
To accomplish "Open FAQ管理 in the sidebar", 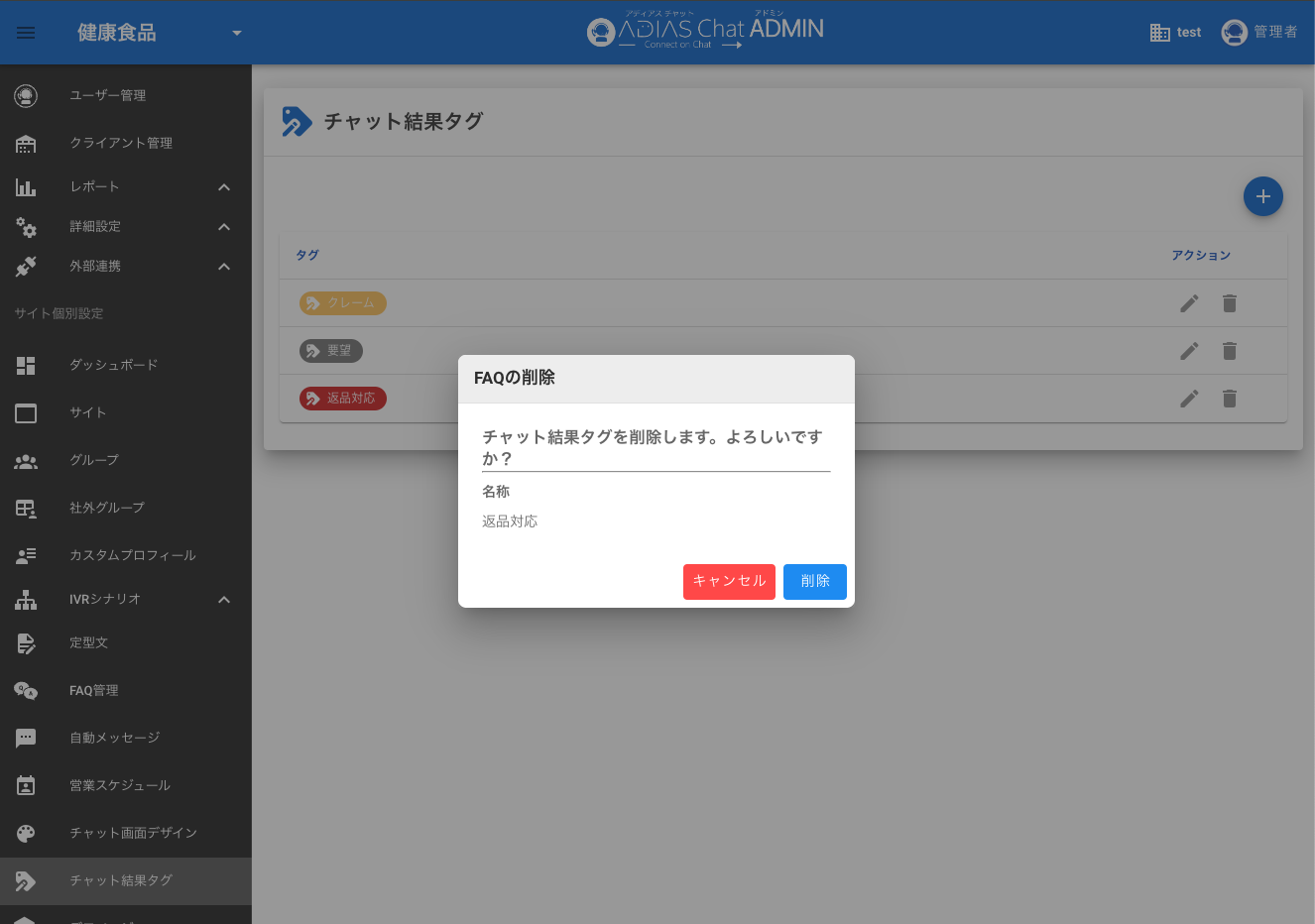I will click(93, 690).
